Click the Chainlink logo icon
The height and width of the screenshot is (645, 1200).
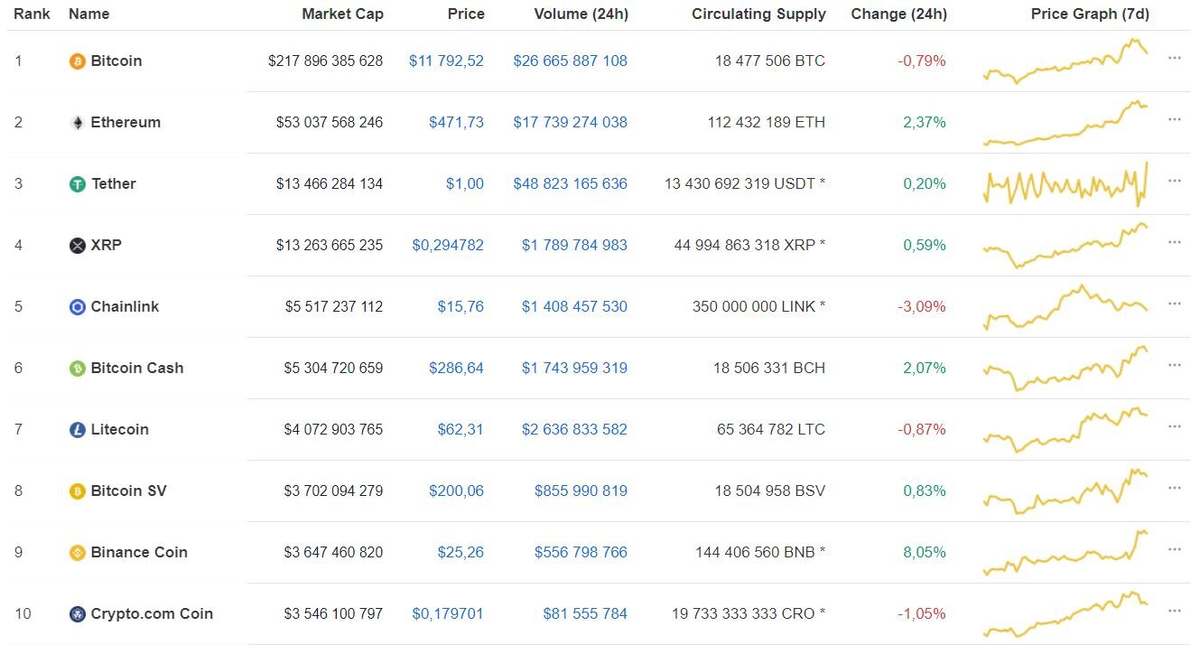tap(77, 307)
